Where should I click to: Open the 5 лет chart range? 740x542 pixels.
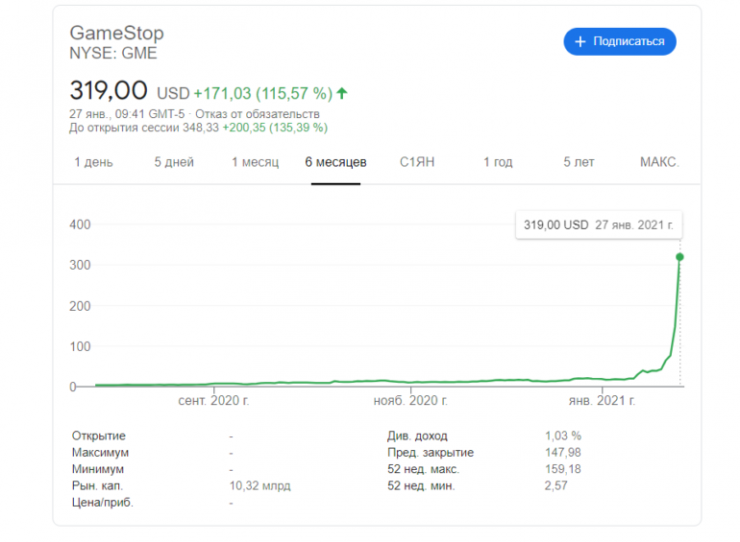[578, 162]
